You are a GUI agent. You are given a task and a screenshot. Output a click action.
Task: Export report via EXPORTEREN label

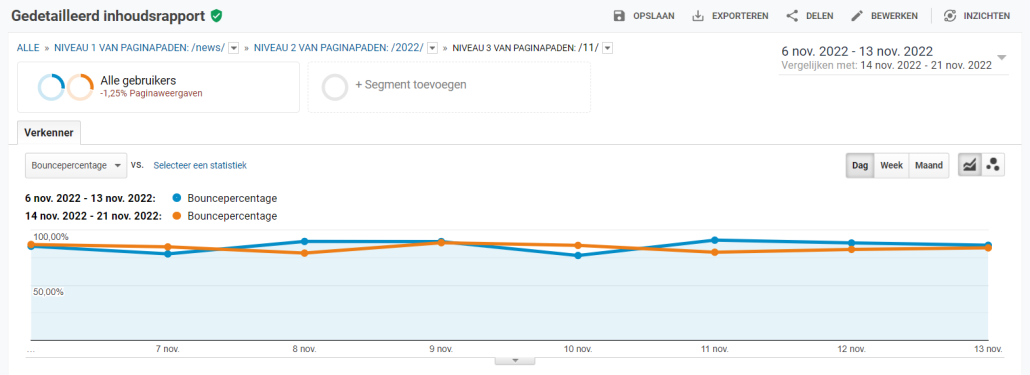(x=740, y=16)
